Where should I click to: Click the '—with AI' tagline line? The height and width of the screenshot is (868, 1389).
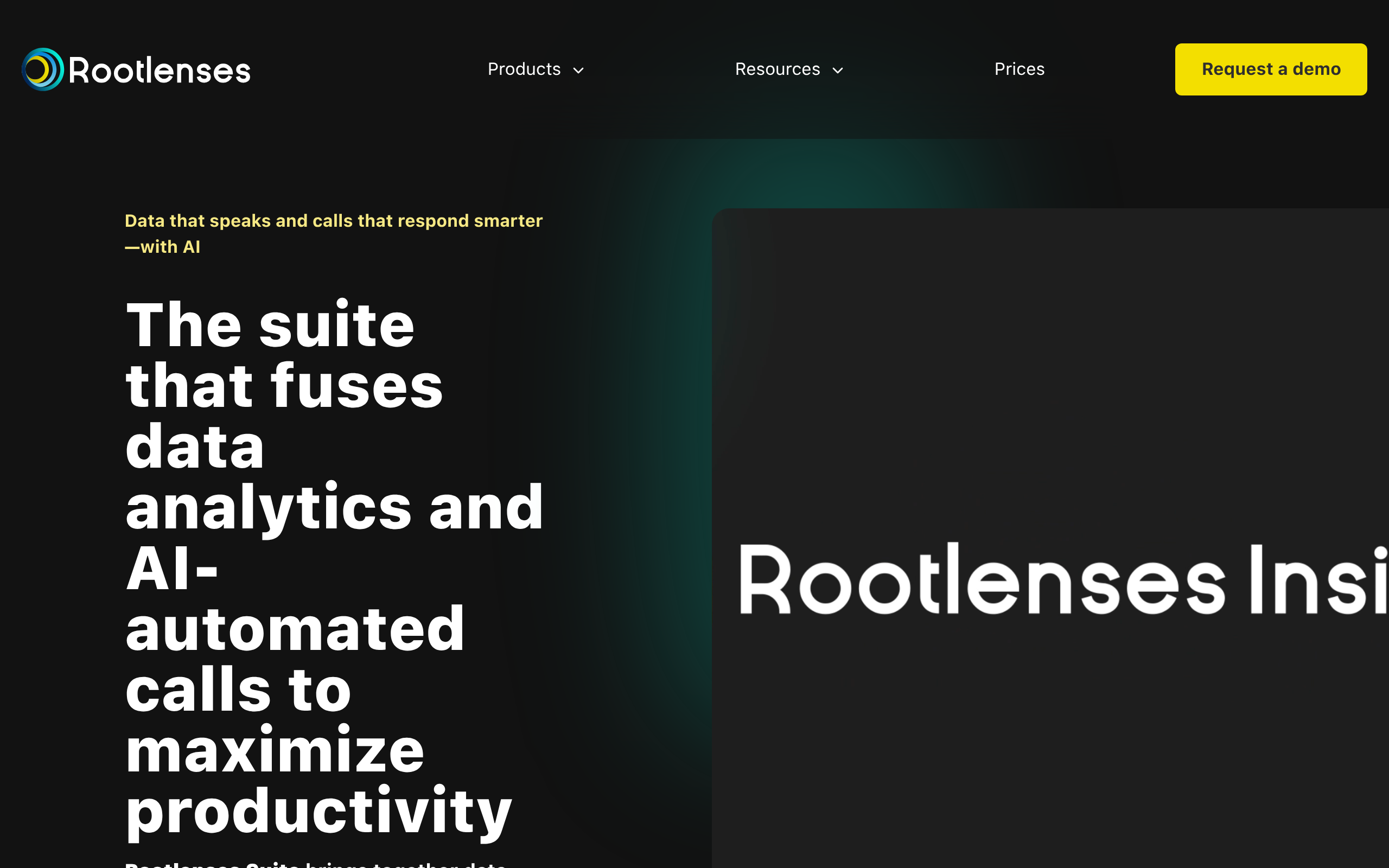[x=162, y=247]
